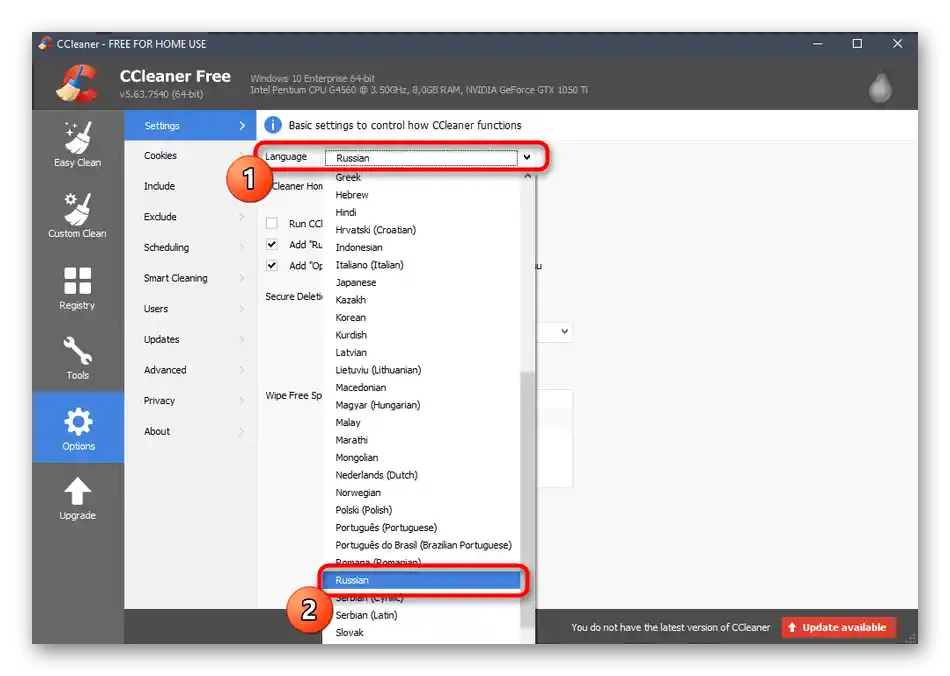Uncheck the Add "Open" context option

tap(272, 265)
